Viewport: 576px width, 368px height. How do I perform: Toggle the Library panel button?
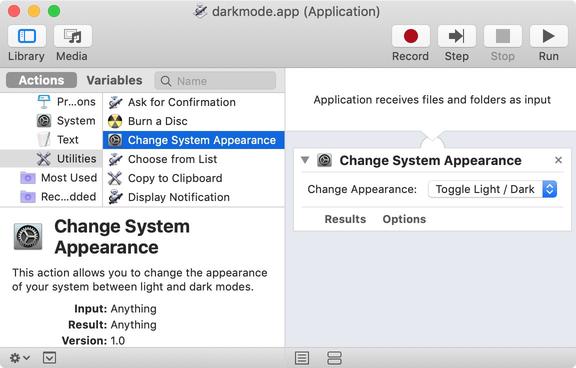(26, 36)
